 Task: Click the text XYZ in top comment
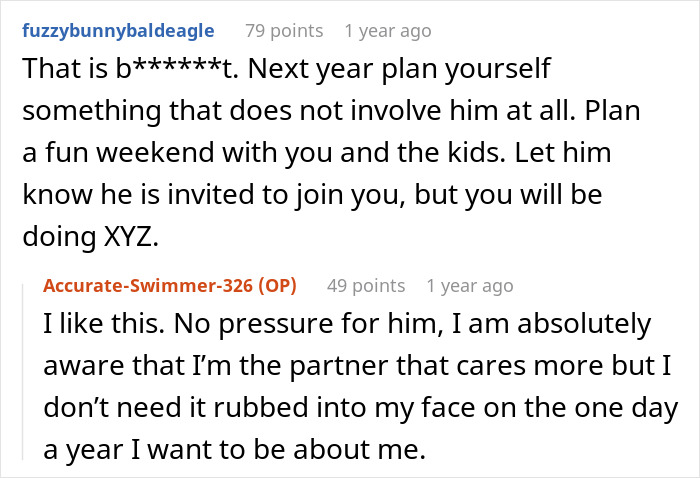click(x=131, y=237)
